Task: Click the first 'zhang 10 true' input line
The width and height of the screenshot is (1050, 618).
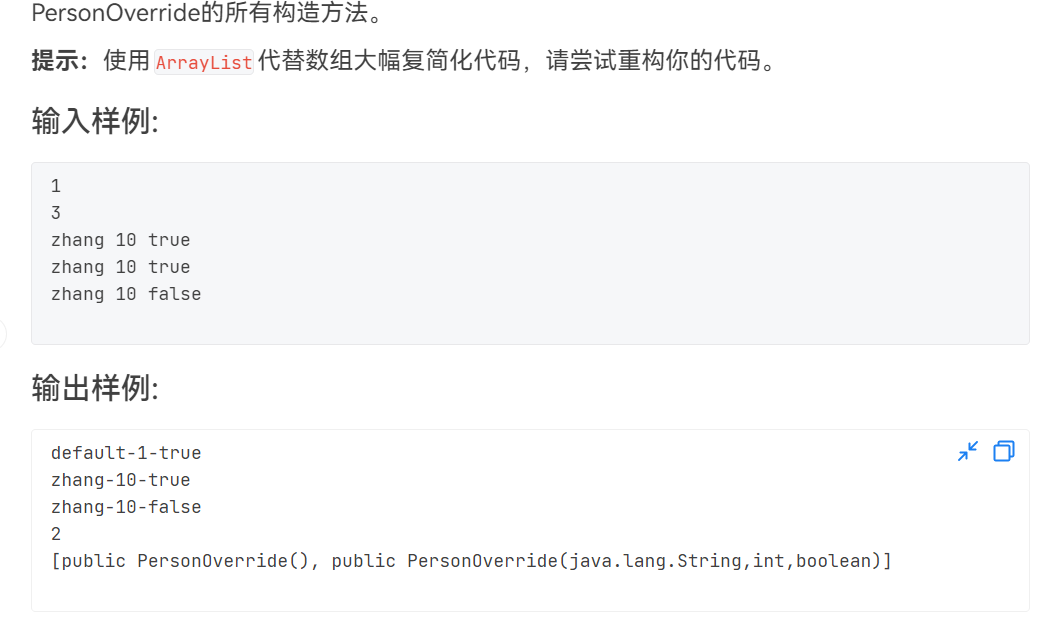Action: 120,240
